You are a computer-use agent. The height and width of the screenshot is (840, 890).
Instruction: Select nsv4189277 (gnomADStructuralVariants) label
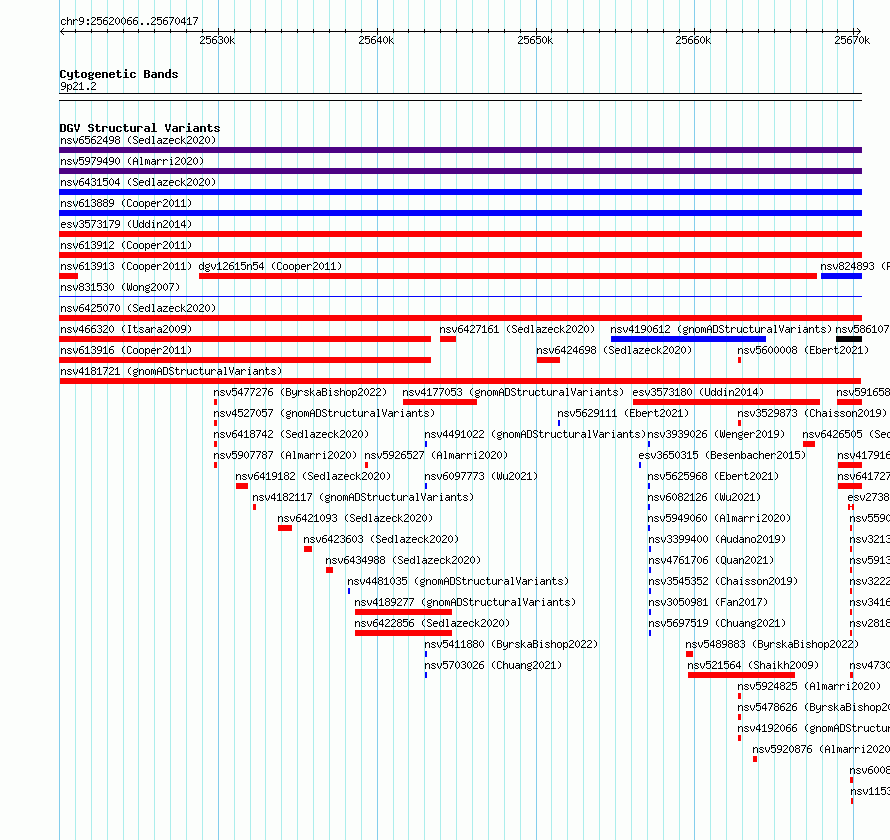(465, 602)
